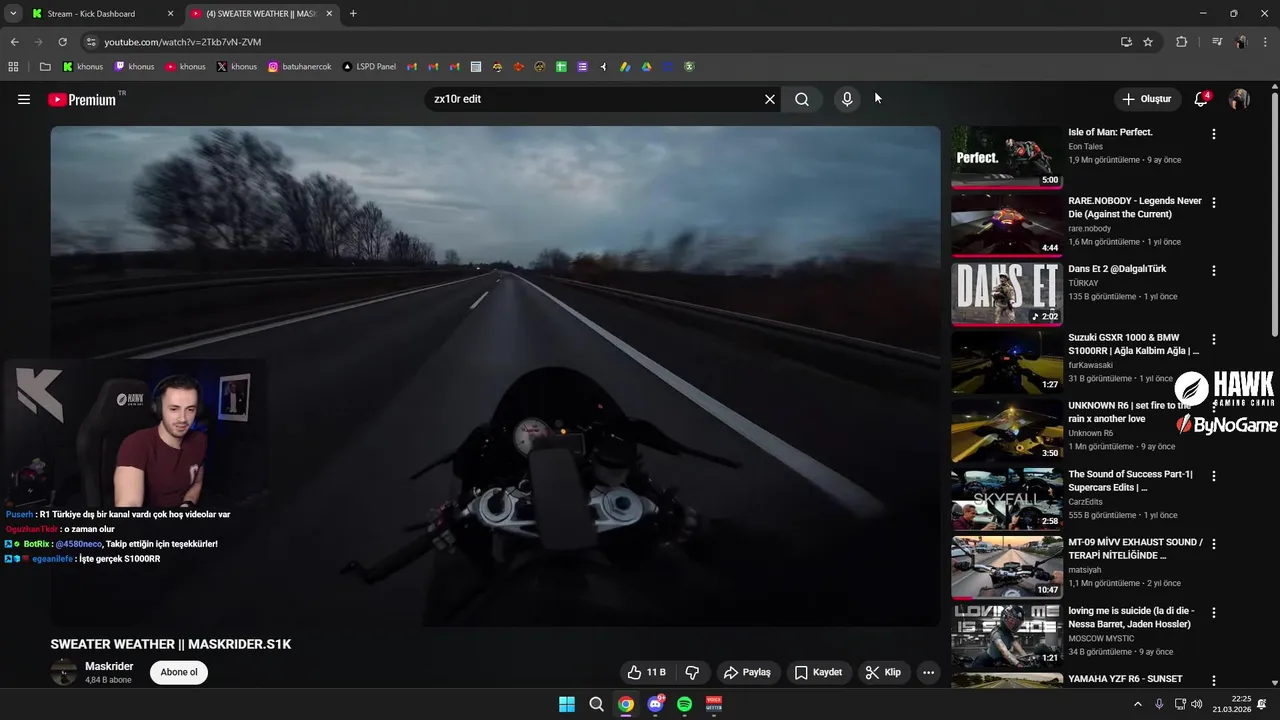Open MT-09 MIVV EXHAUST SOUND thumbnail
Screen dimensions: 1280x720
click(1007, 567)
